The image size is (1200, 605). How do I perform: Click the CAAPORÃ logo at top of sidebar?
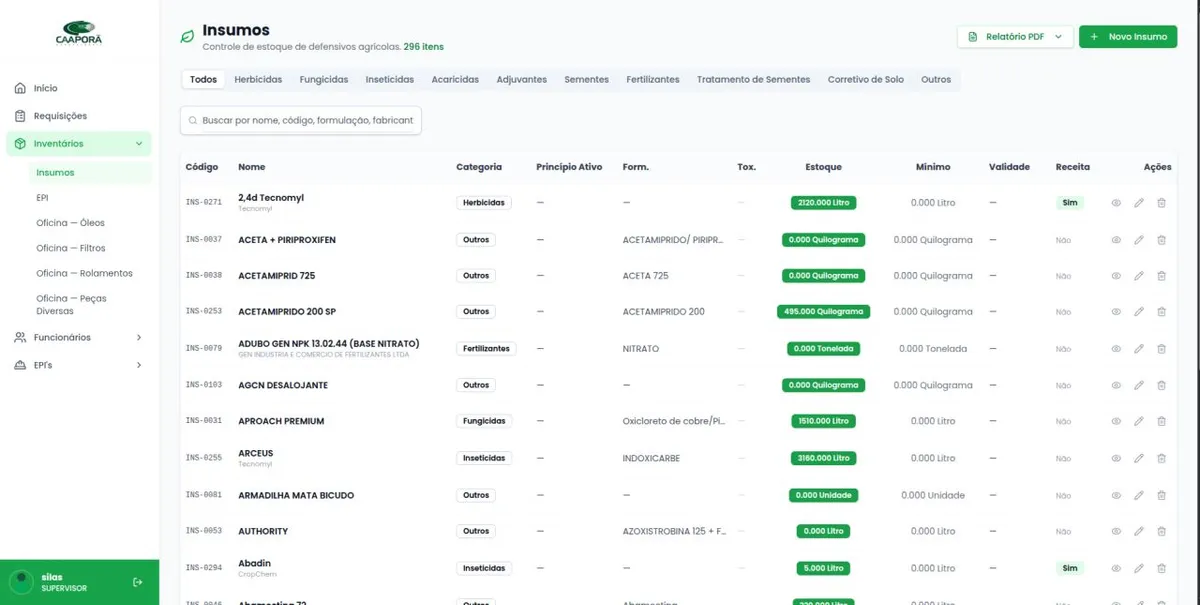coord(79,33)
